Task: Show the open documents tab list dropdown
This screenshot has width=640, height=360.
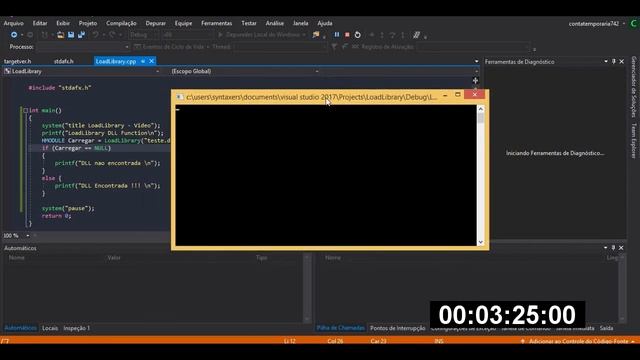Action: pos(476,62)
